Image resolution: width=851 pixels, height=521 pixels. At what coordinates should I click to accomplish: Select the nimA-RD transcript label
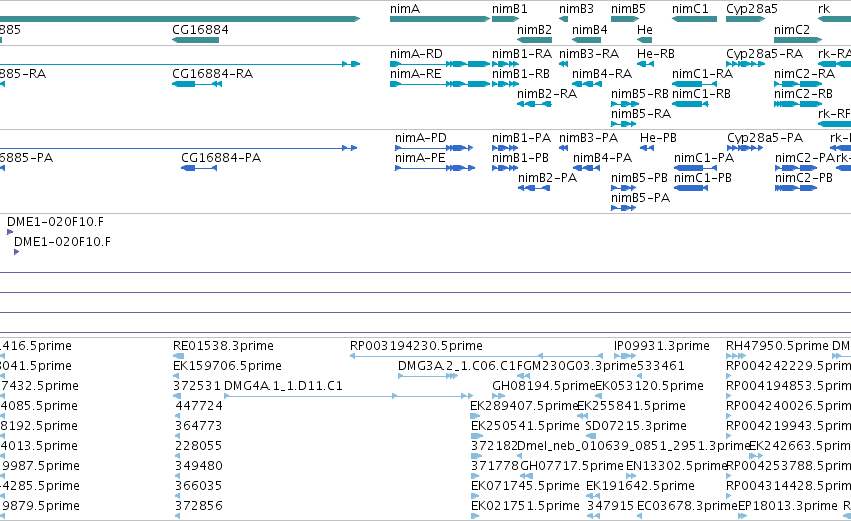[416, 54]
